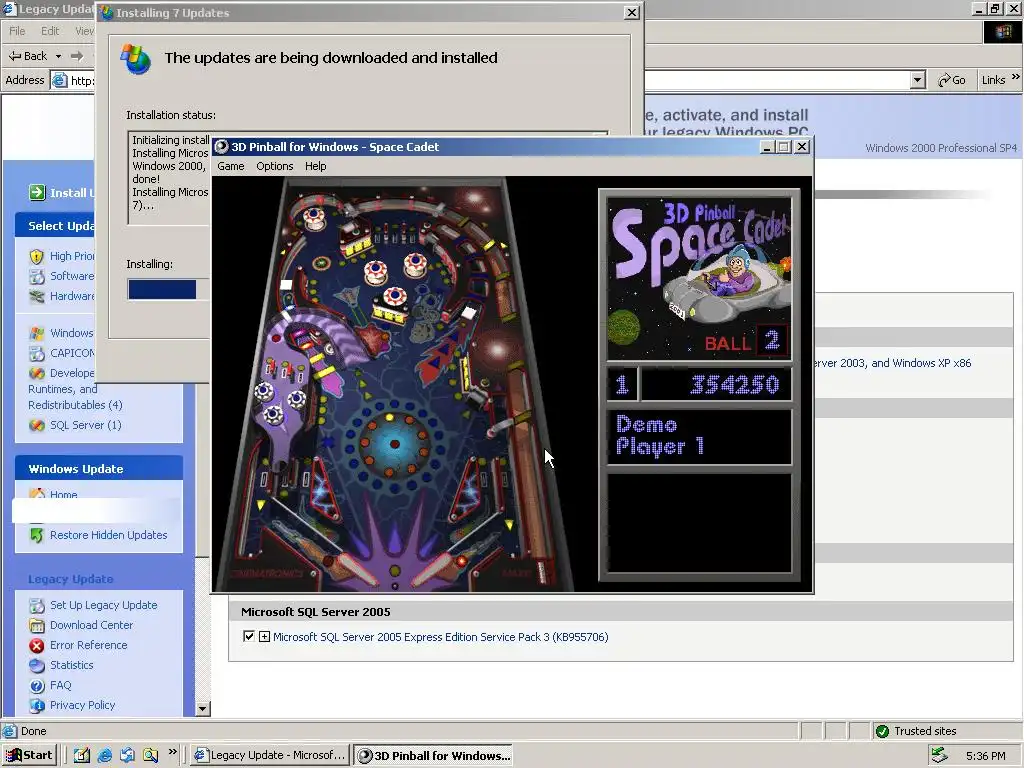Click the CAPICOM category icon in sidebar
1024x768 pixels.
coord(37,353)
